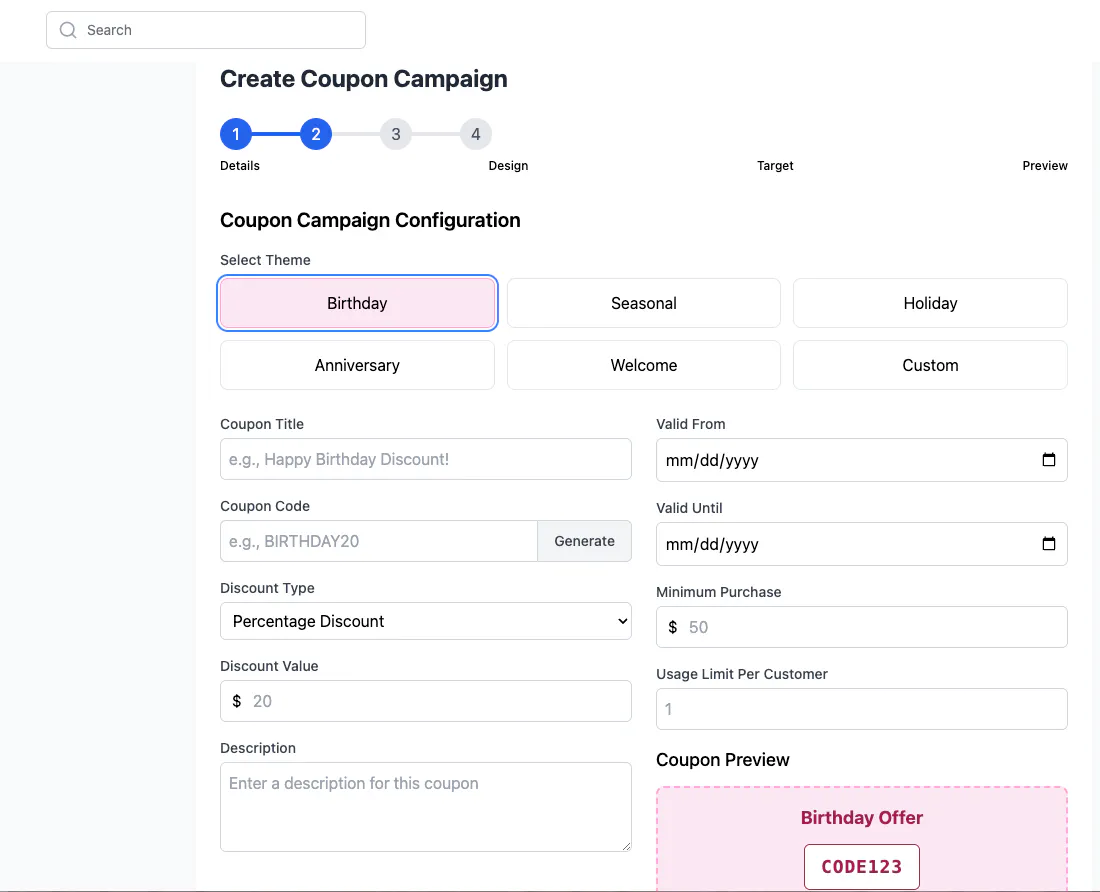Viewport: 1100px width, 892px height.
Task: Click the Target step label
Action: click(774, 165)
